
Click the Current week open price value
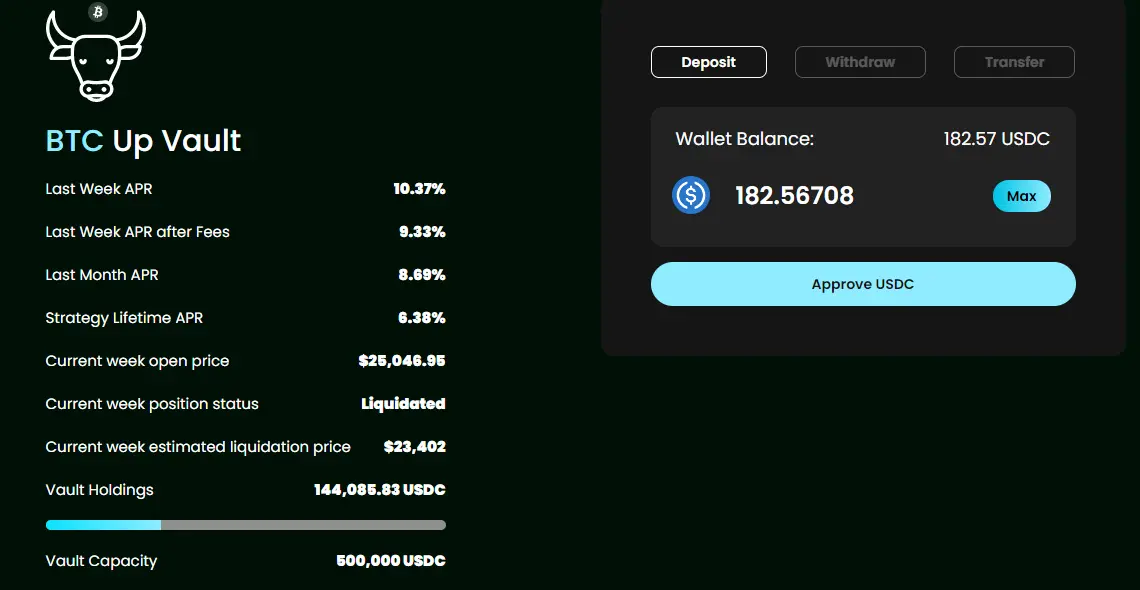click(x=402, y=361)
